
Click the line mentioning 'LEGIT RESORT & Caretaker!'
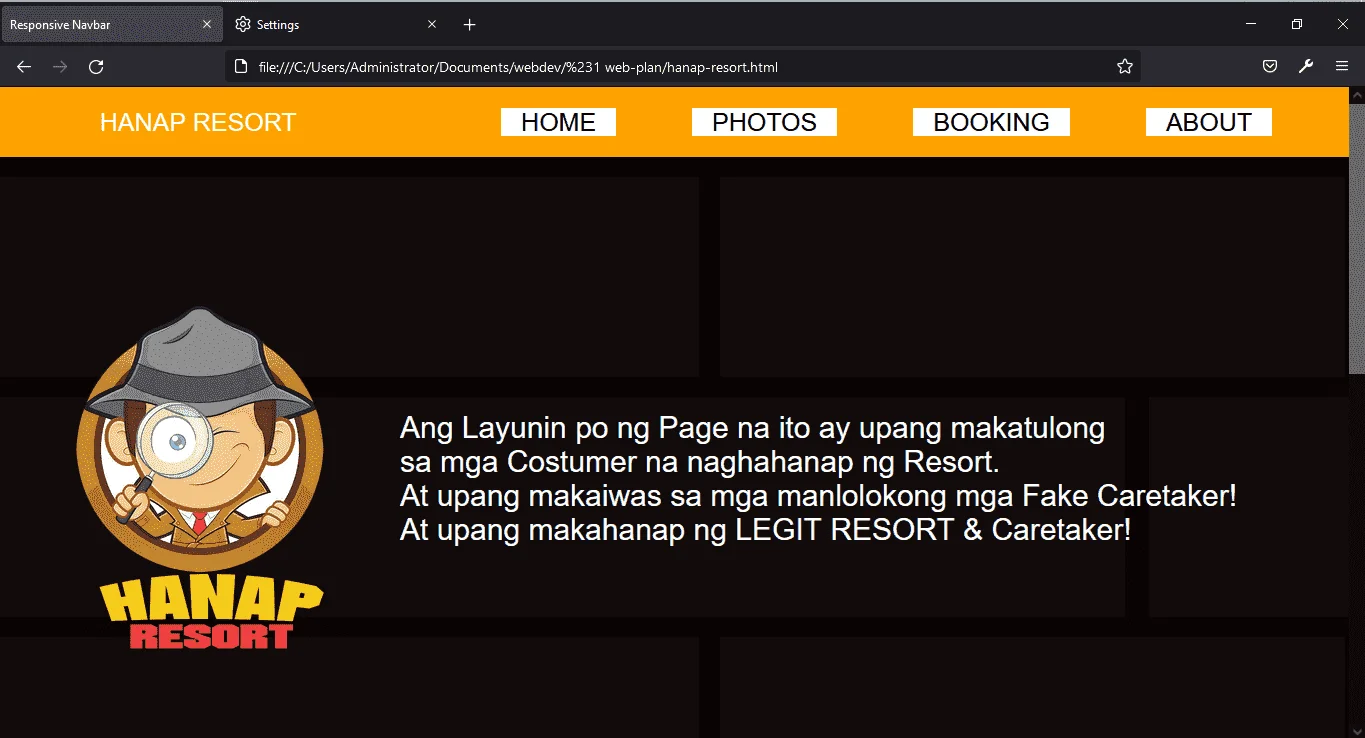[765, 529]
